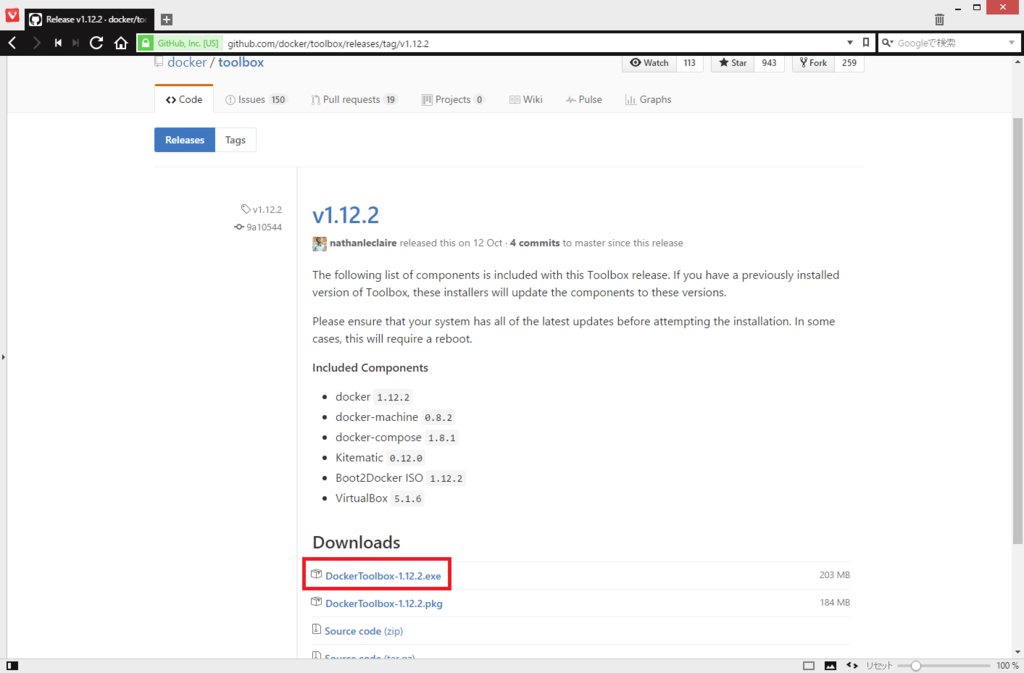Open the 113 watchers count

click(690, 63)
